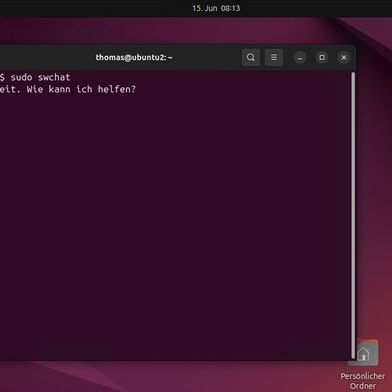Click the terminal's vertical scrollbar
This screenshot has height=392, width=392.
(x=353, y=215)
